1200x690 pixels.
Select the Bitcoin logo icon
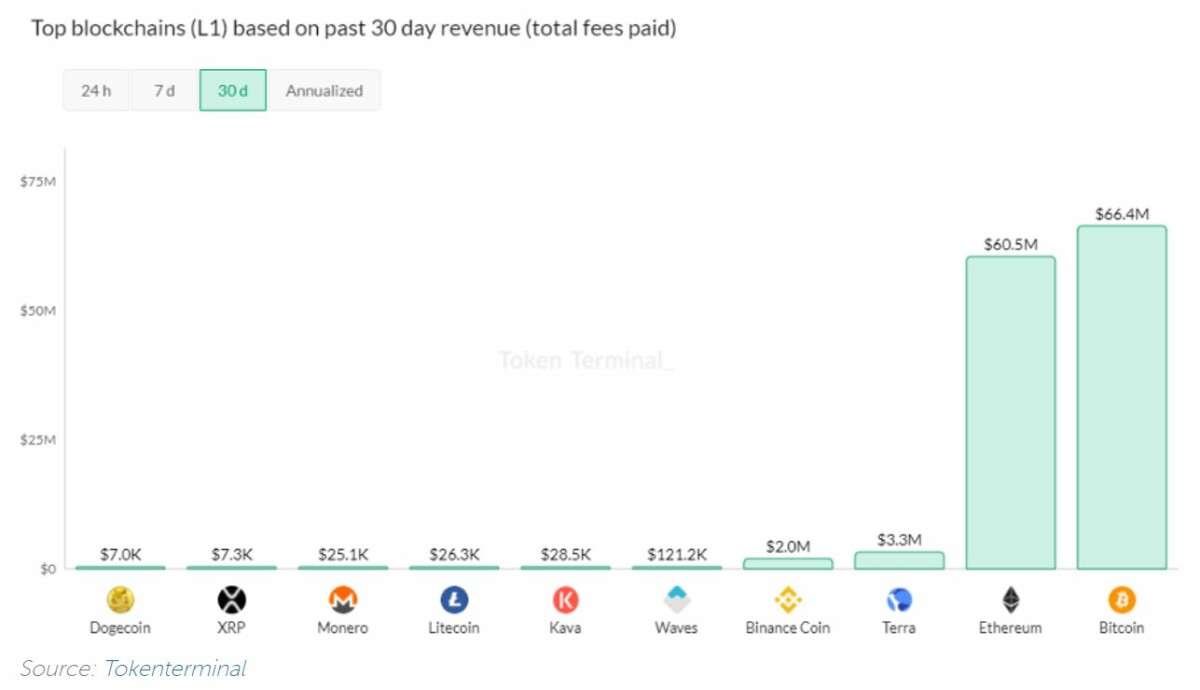coord(1121,600)
